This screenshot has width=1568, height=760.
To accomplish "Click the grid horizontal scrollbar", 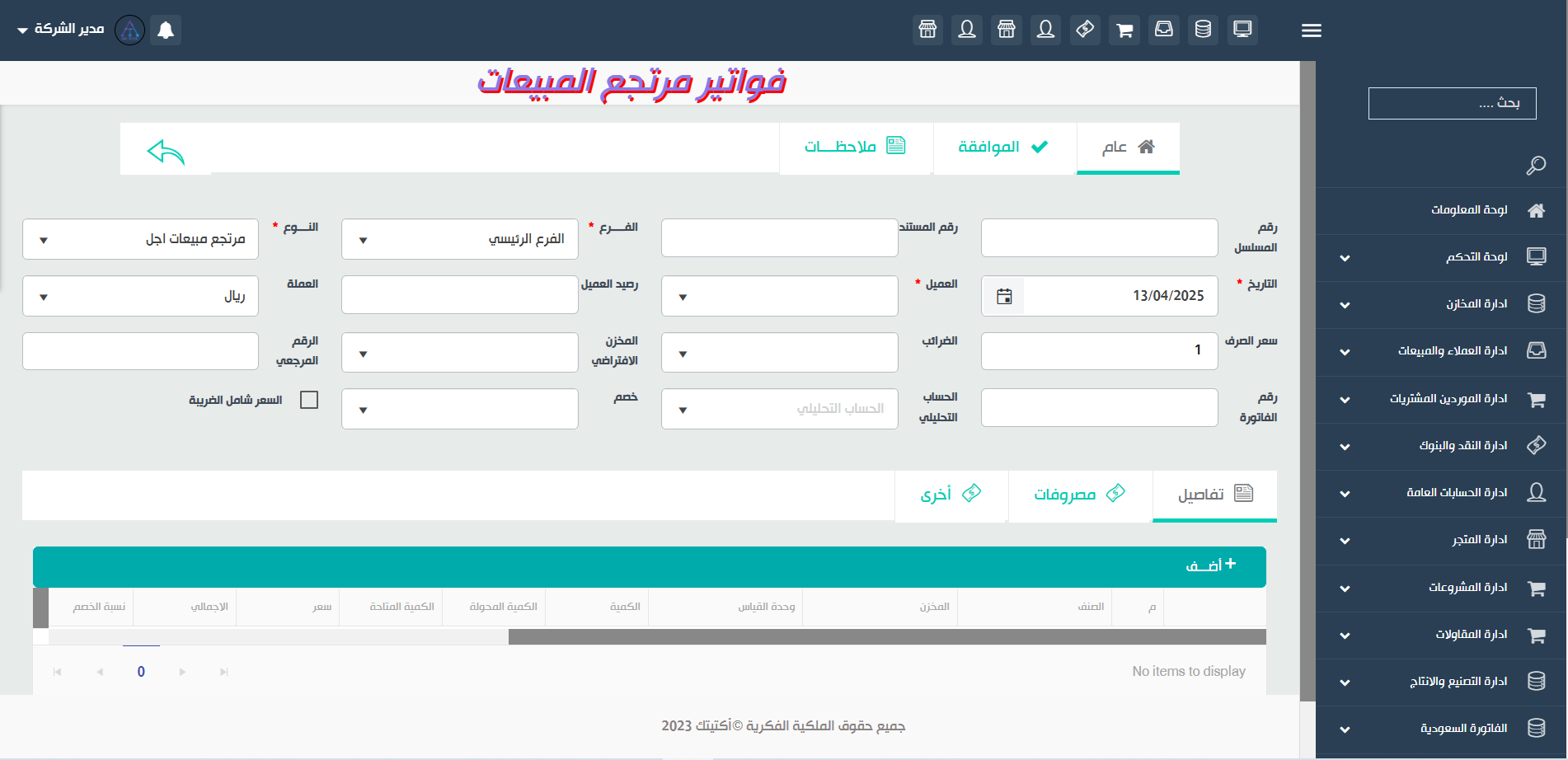I will 887,637.
